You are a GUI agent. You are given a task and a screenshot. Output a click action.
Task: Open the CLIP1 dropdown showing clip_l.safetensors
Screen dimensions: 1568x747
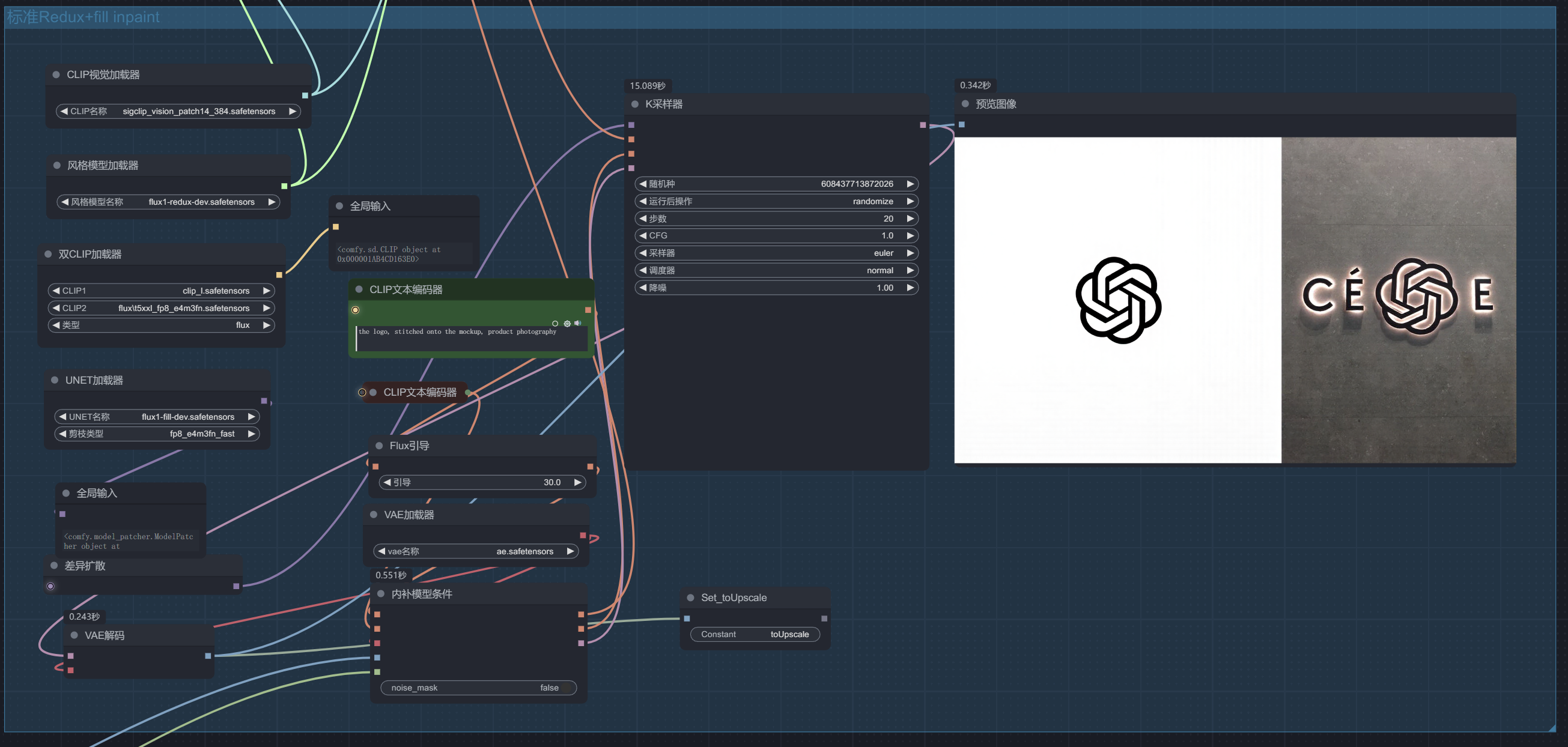161,291
